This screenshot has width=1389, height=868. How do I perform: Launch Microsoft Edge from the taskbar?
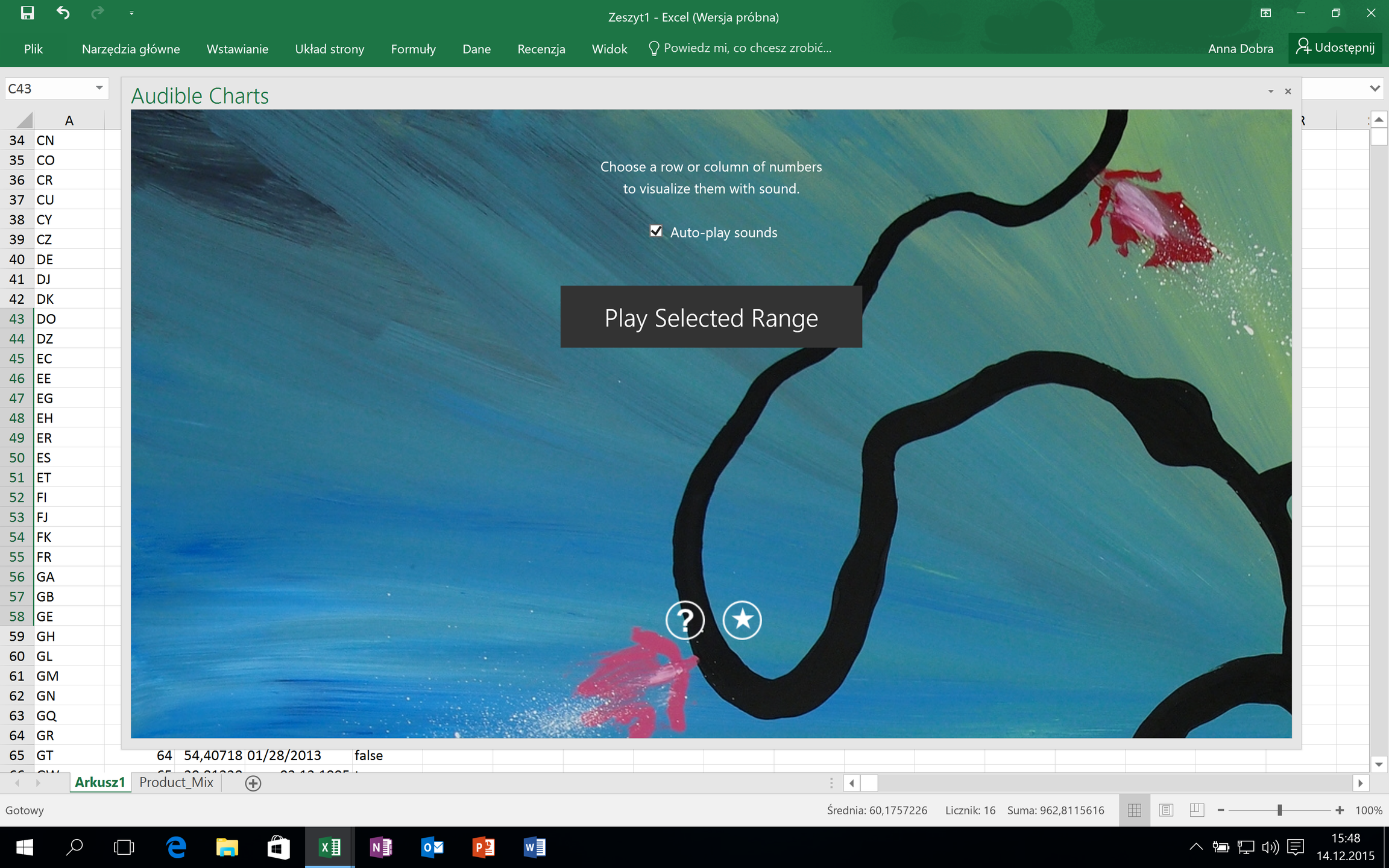(x=176, y=848)
